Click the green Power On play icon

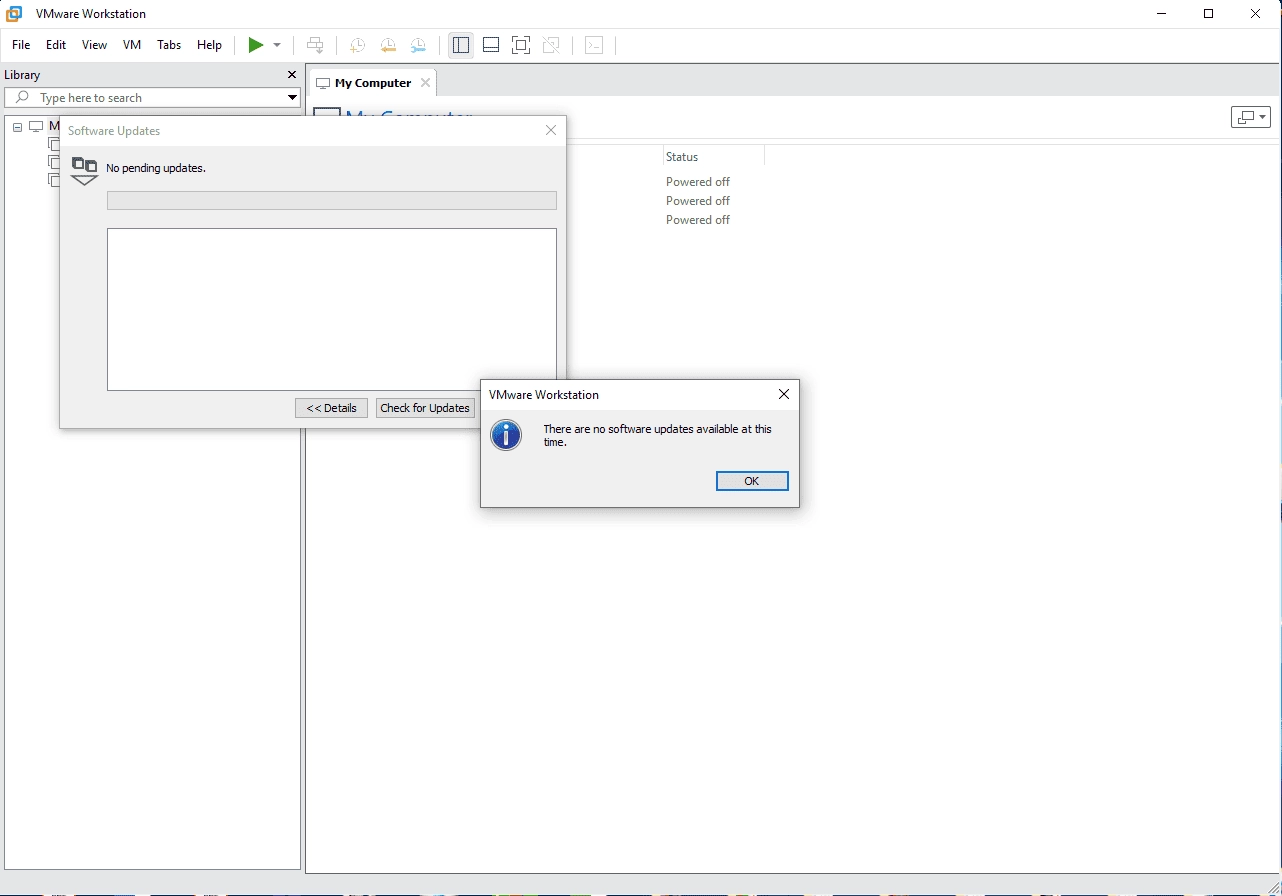tap(256, 45)
